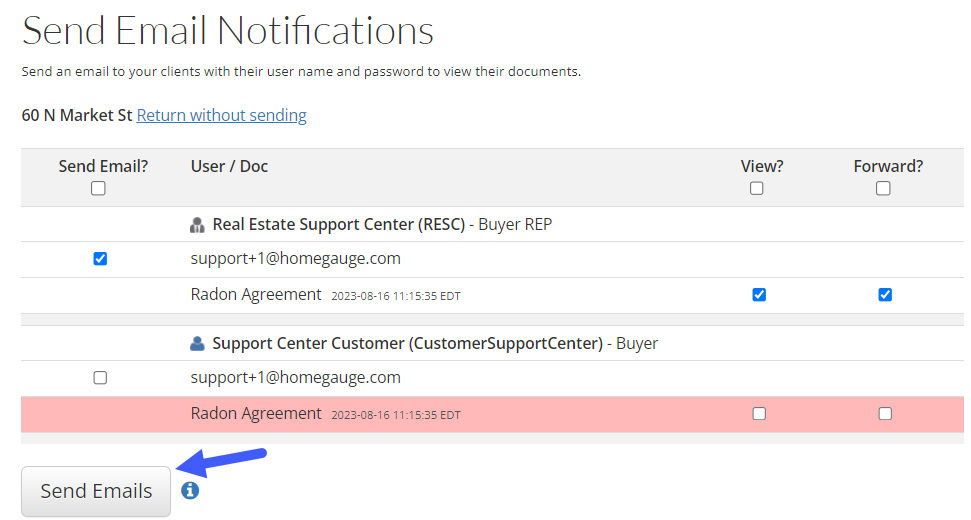Check View in the red Radon Agreement row

(759, 414)
